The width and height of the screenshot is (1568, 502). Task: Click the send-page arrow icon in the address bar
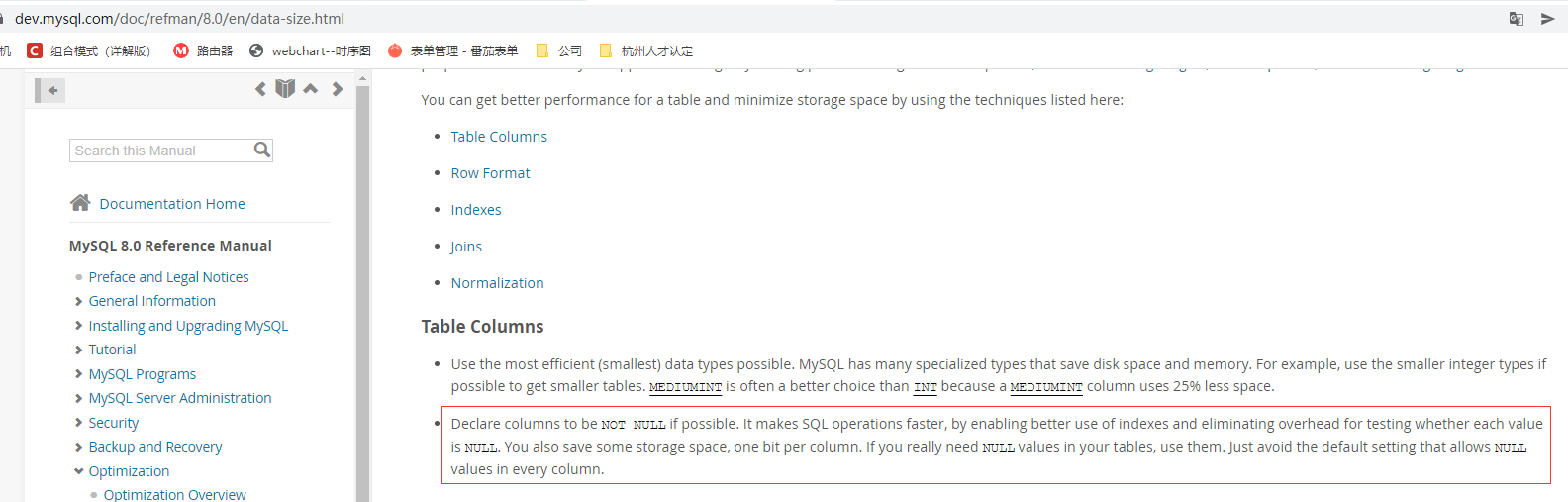[x=1548, y=19]
